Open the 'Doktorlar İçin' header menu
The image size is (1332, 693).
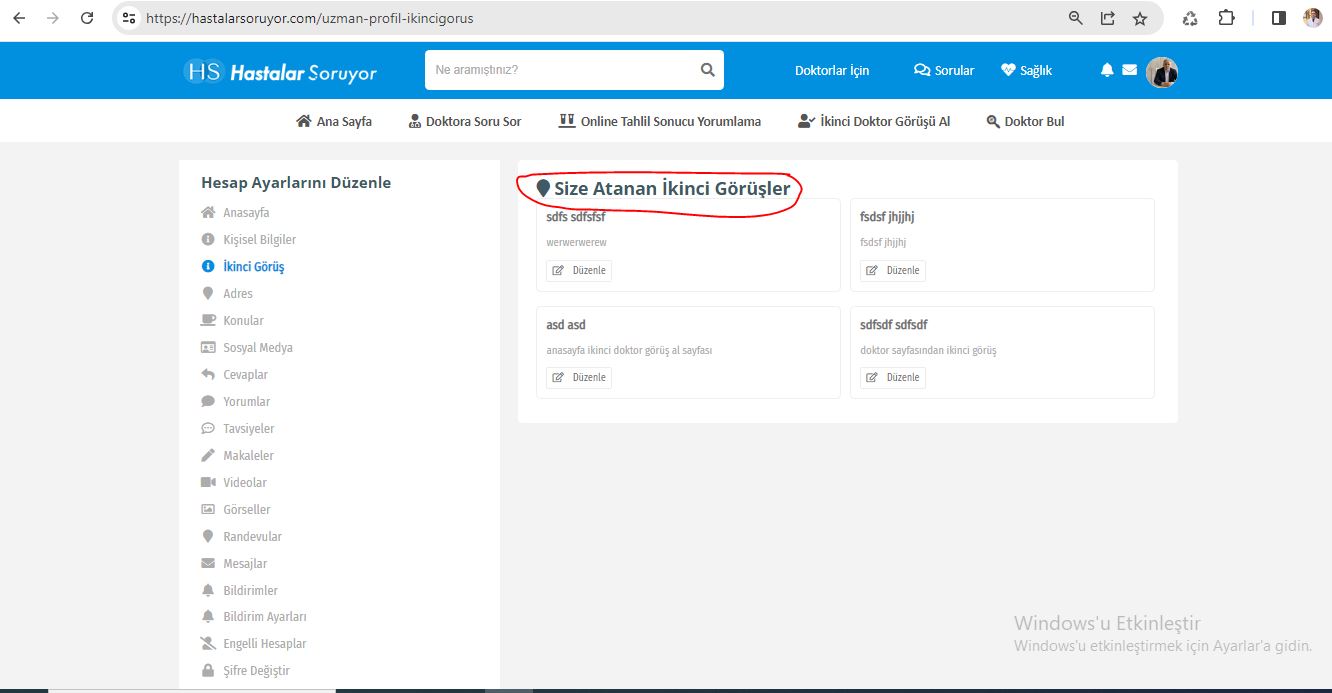pyautogui.click(x=831, y=71)
